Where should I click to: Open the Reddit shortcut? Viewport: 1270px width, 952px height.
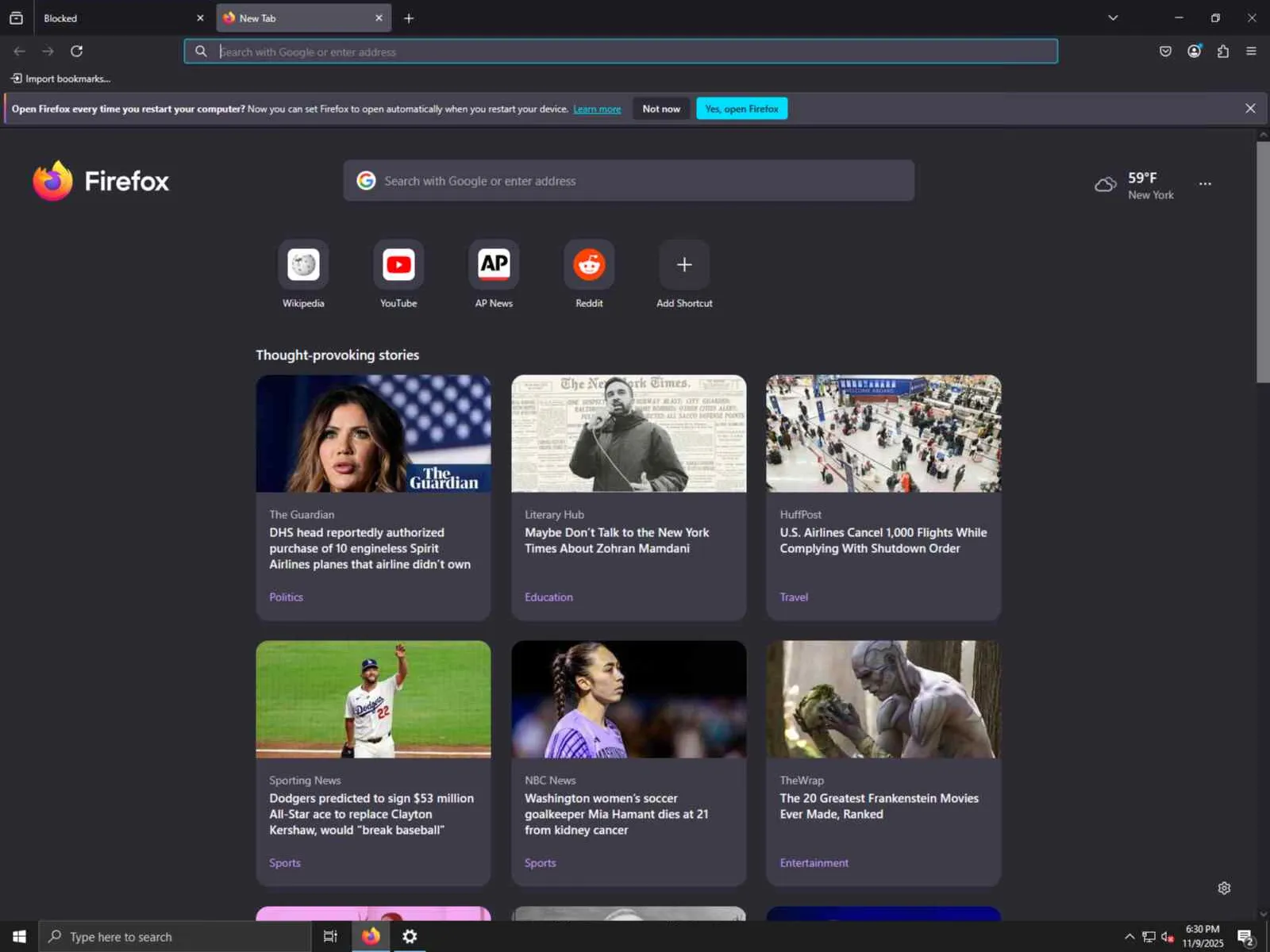pos(589,274)
